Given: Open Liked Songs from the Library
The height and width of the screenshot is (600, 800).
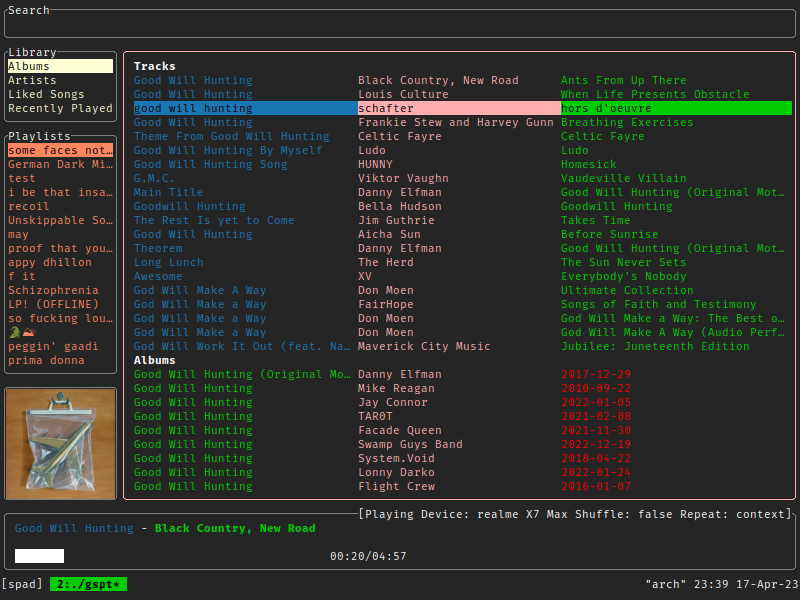Looking at the screenshot, I should [46, 94].
